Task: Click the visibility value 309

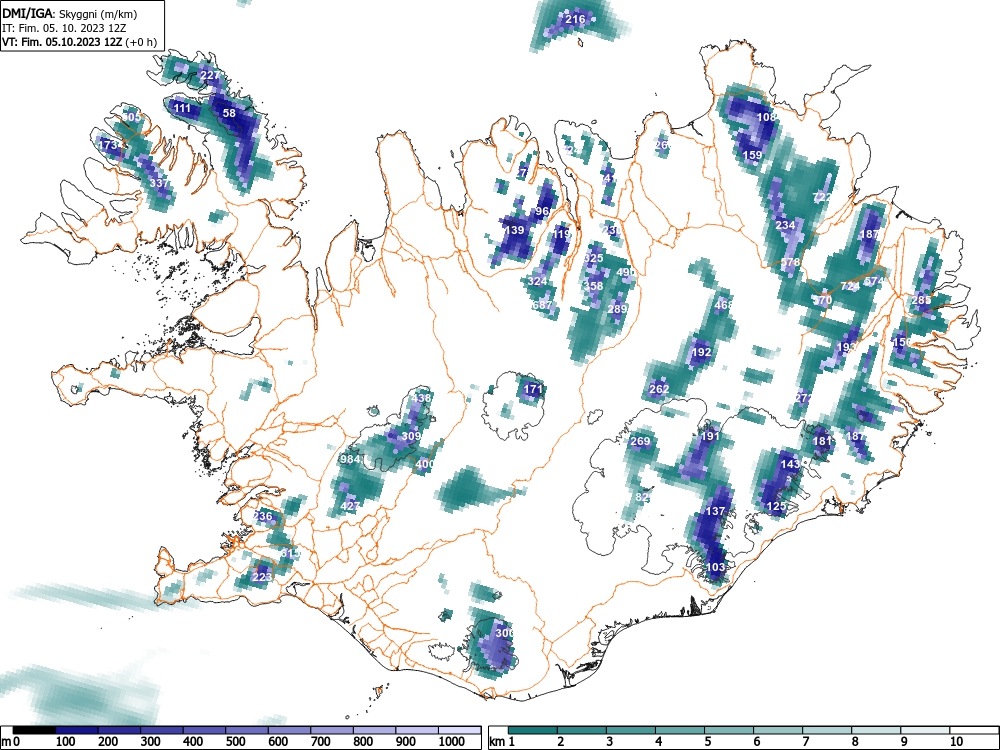Action: (x=411, y=437)
